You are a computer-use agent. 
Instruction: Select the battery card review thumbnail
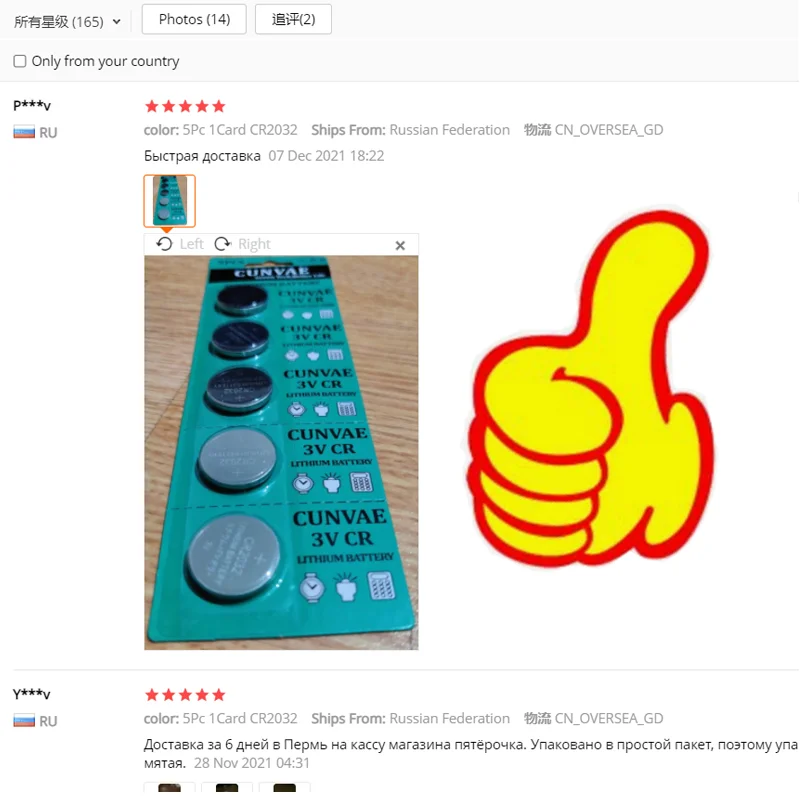click(169, 201)
